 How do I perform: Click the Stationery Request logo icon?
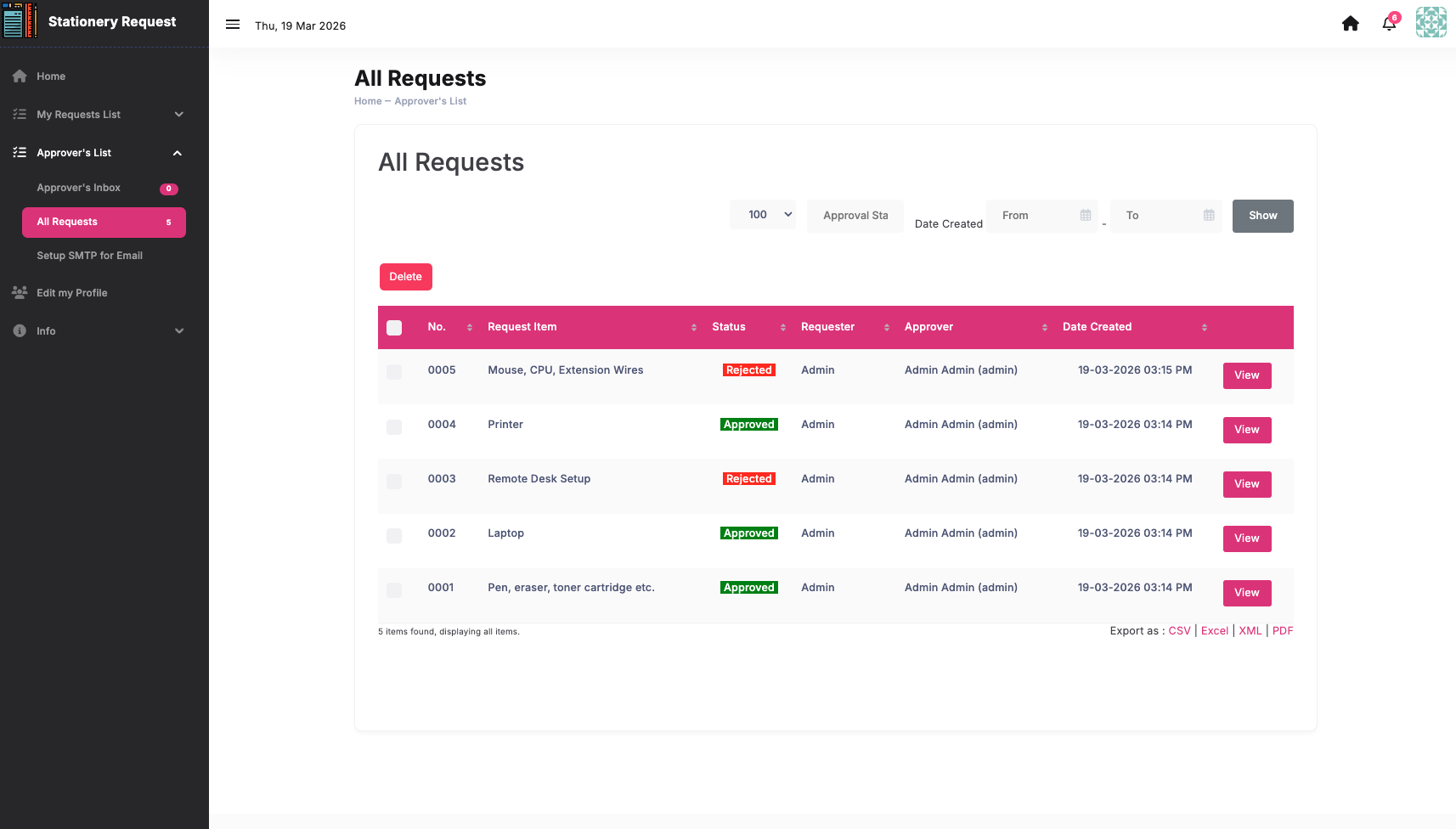[x=20, y=20]
